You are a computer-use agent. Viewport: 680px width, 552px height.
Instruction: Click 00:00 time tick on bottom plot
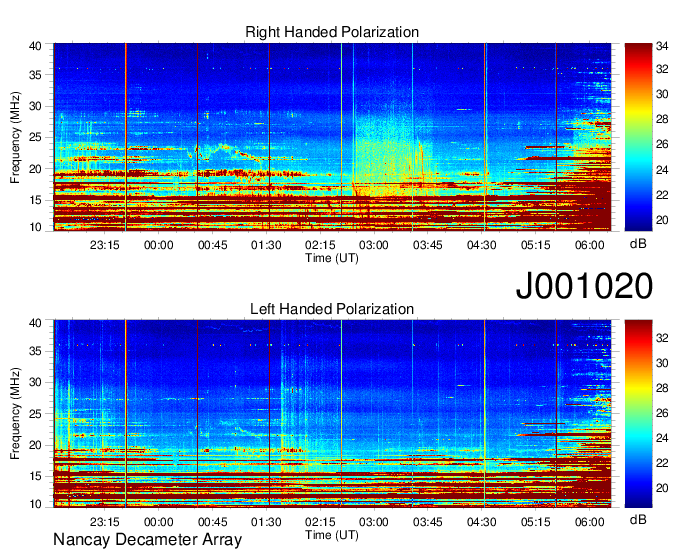tap(158, 522)
